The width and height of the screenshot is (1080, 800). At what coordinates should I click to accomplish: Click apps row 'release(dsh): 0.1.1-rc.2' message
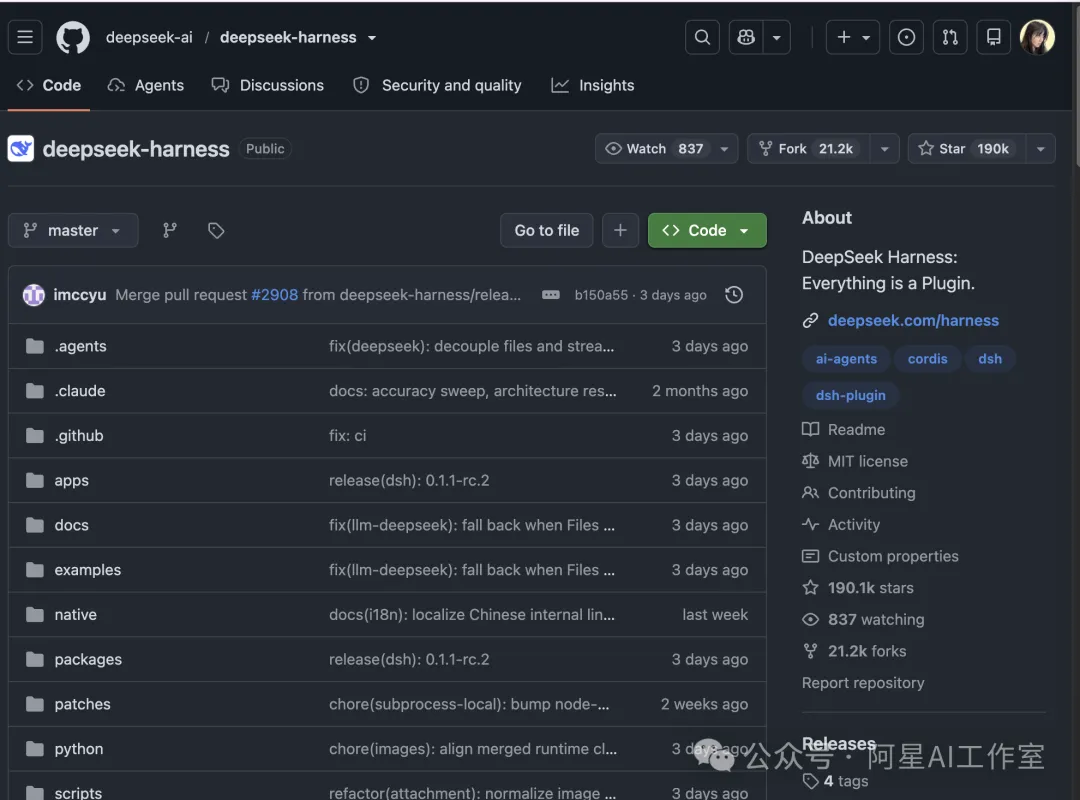tap(409, 480)
